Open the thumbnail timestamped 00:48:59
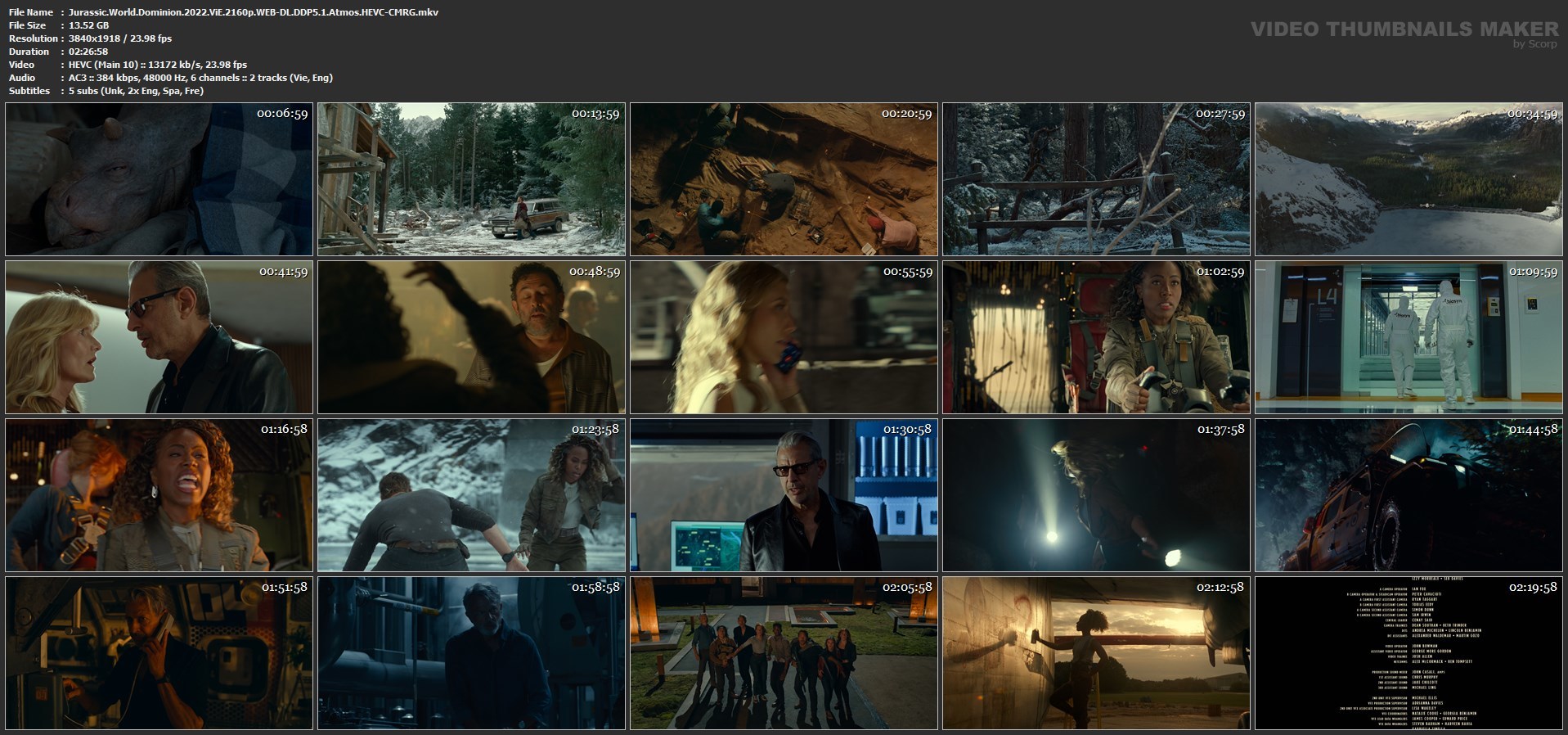 471,337
